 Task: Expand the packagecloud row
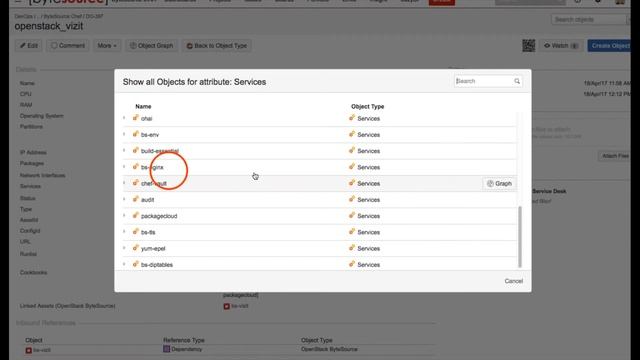124,216
